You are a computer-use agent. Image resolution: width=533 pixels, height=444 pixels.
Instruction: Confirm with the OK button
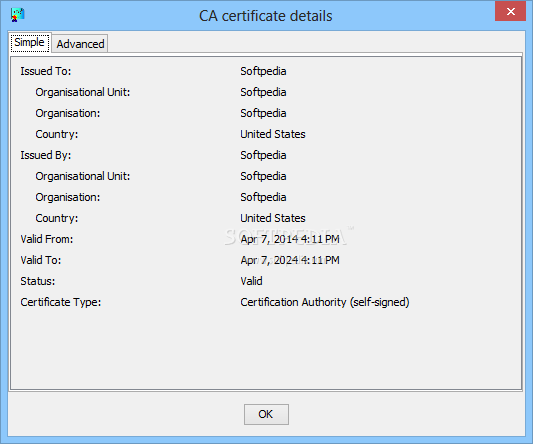[266, 414]
